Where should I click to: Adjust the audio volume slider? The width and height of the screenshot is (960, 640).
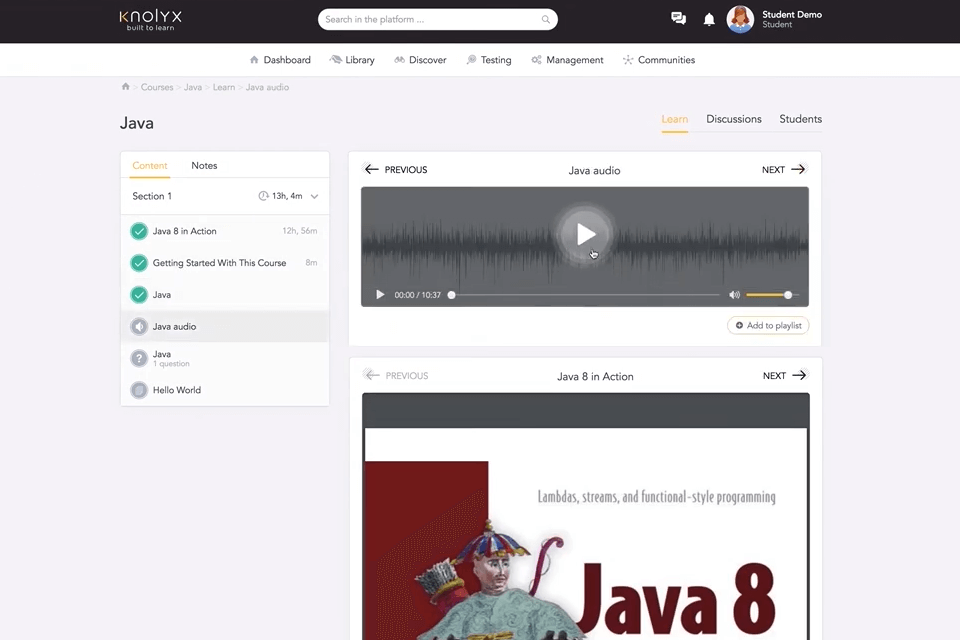[772, 295]
